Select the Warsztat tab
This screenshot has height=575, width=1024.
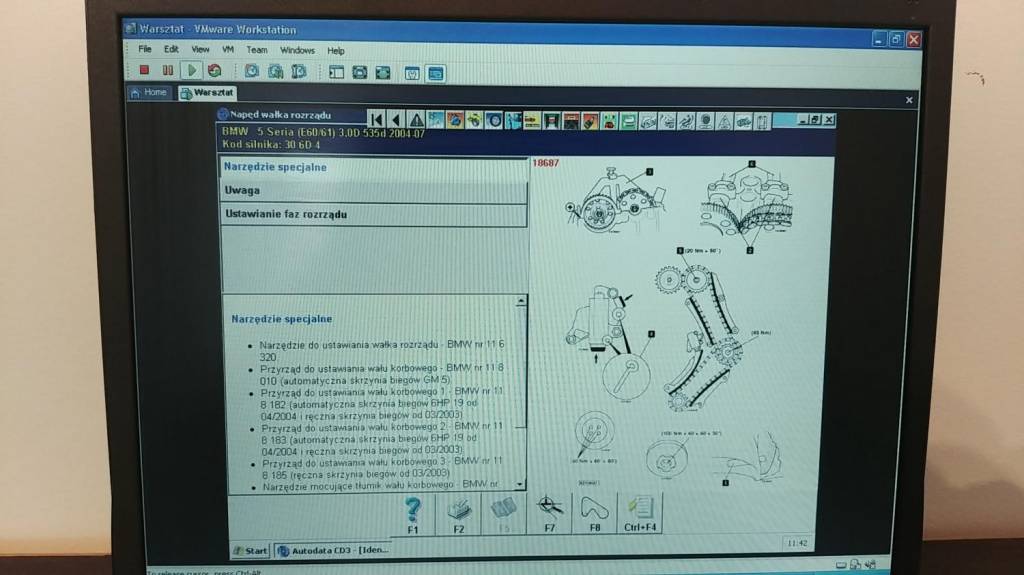[x=208, y=93]
